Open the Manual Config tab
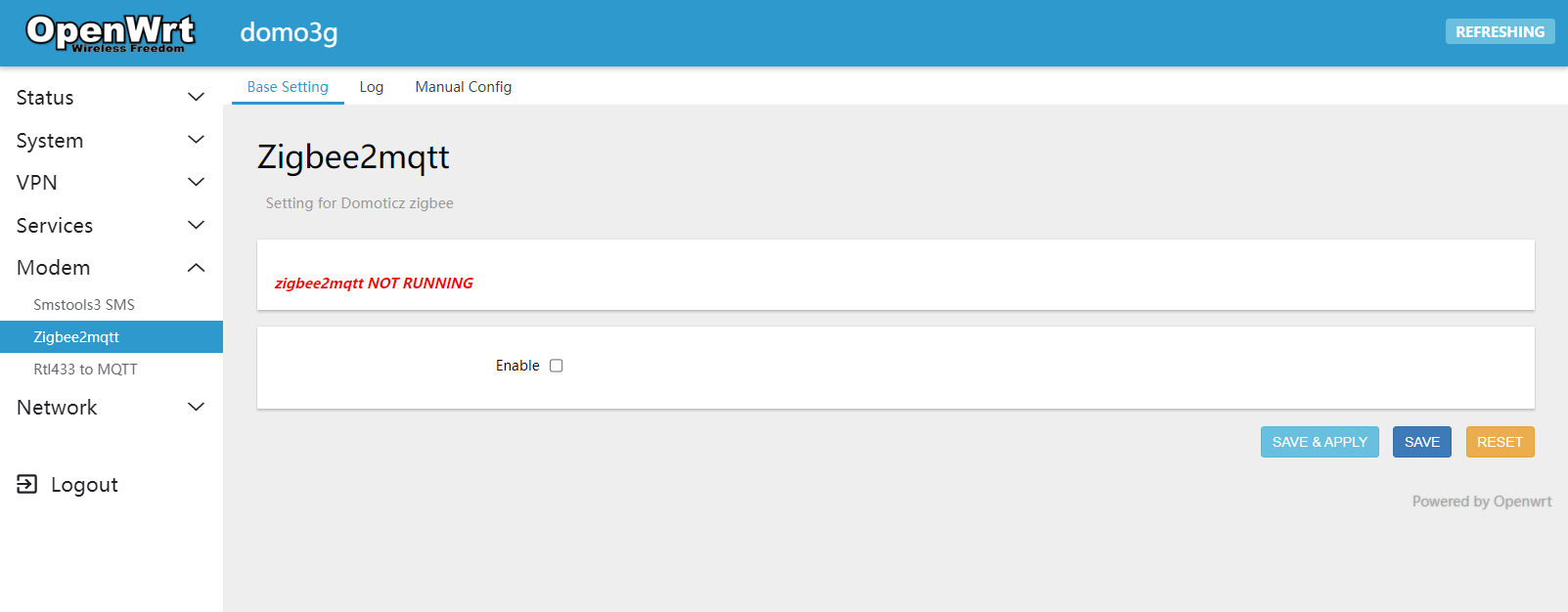This screenshot has width=1568, height=612. click(463, 87)
